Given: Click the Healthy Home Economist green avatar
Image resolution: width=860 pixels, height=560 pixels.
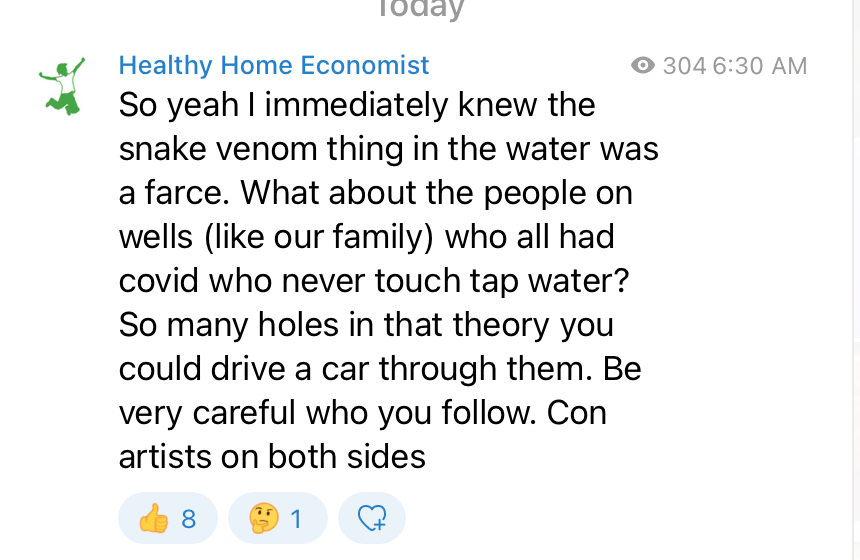Looking at the screenshot, I should 61,86.
